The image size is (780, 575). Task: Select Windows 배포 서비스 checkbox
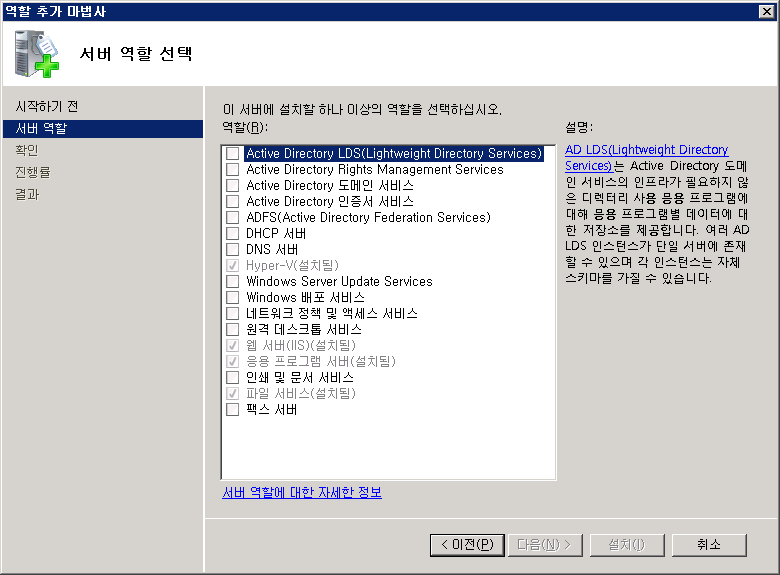[233, 298]
